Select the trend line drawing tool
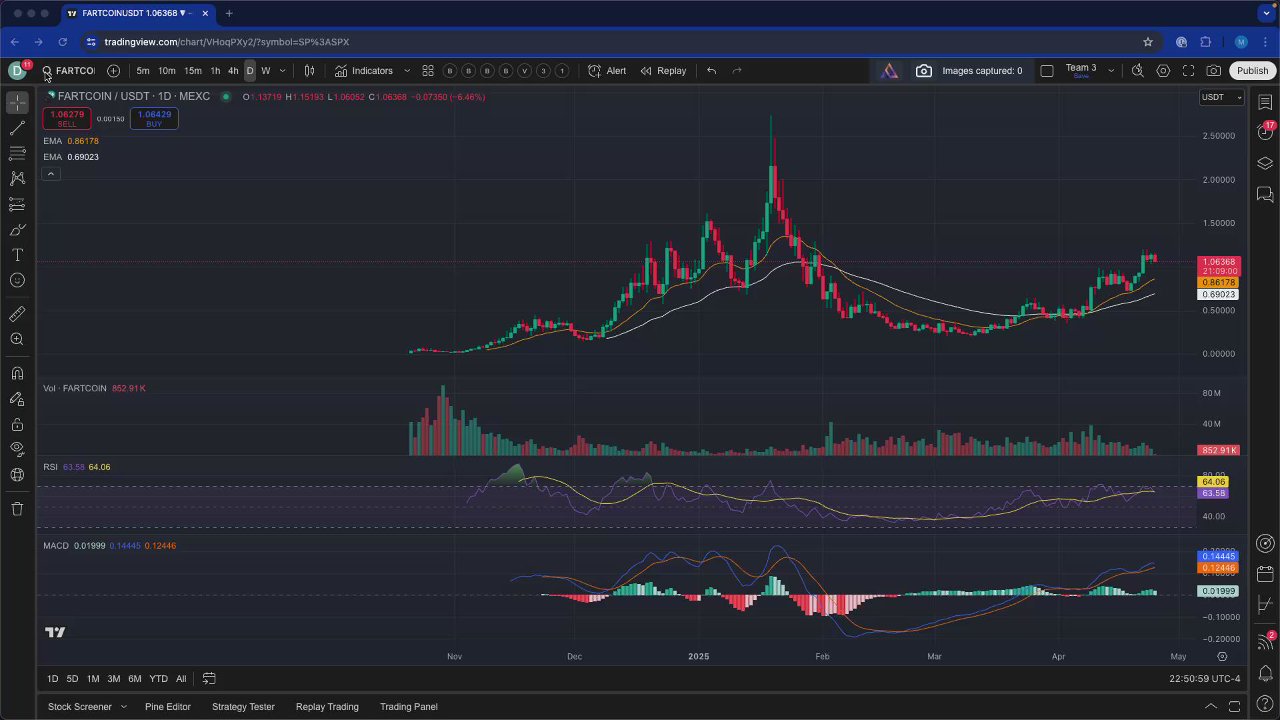The width and height of the screenshot is (1280, 720). pyautogui.click(x=17, y=128)
